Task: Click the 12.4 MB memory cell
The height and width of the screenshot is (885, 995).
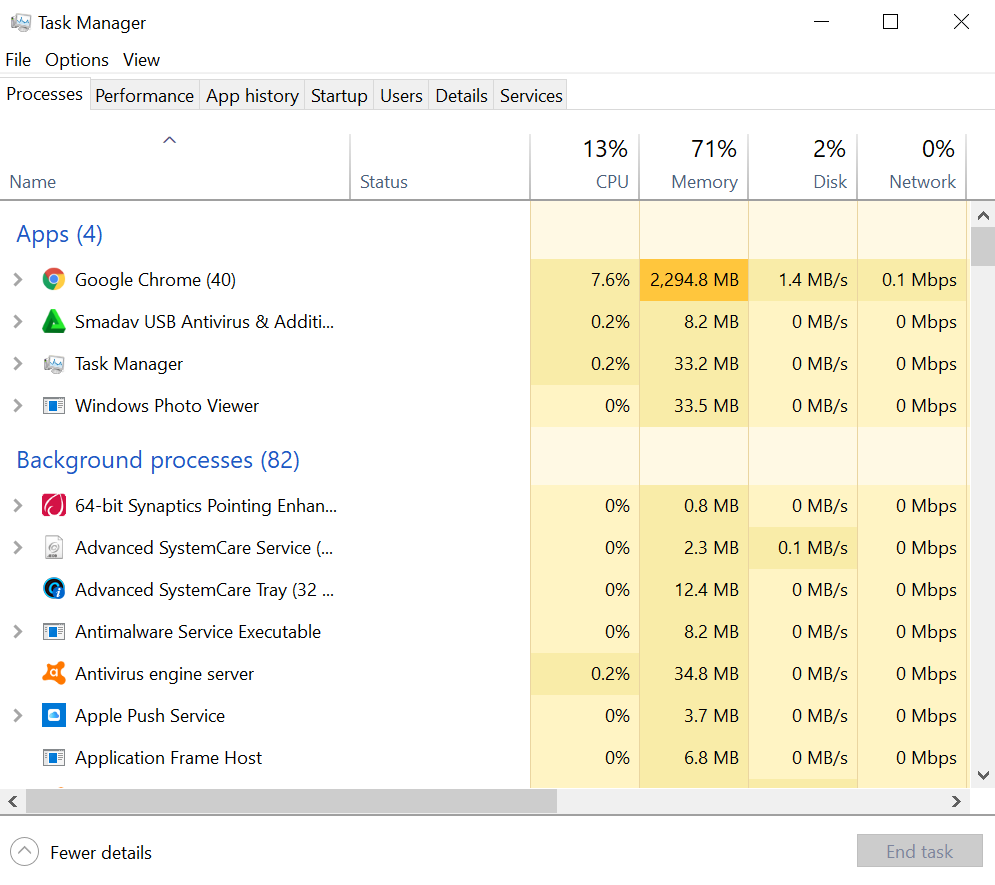Action: [x=694, y=590]
